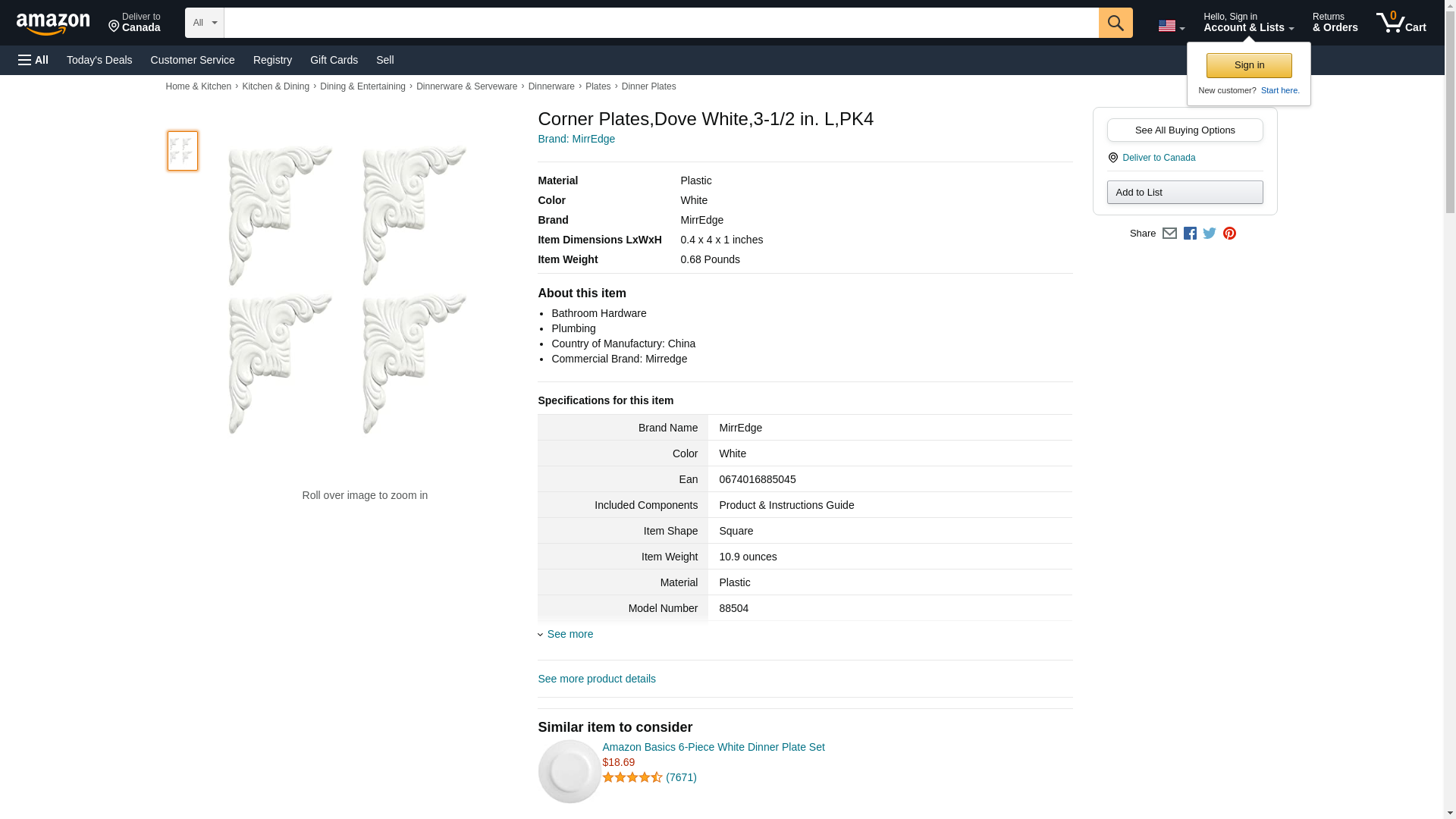Share product on Facebook
The height and width of the screenshot is (819, 1456).
click(x=1190, y=234)
